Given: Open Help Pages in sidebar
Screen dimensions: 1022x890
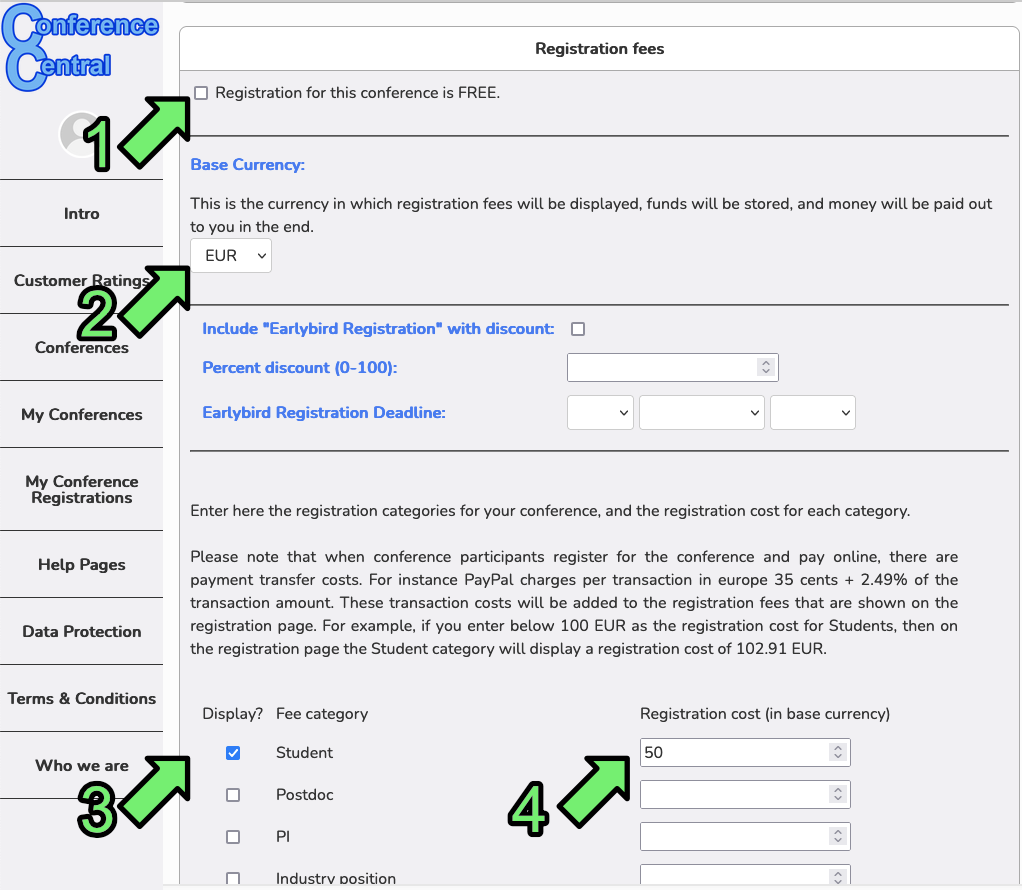Looking at the screenshot, I should click(81, 565).
